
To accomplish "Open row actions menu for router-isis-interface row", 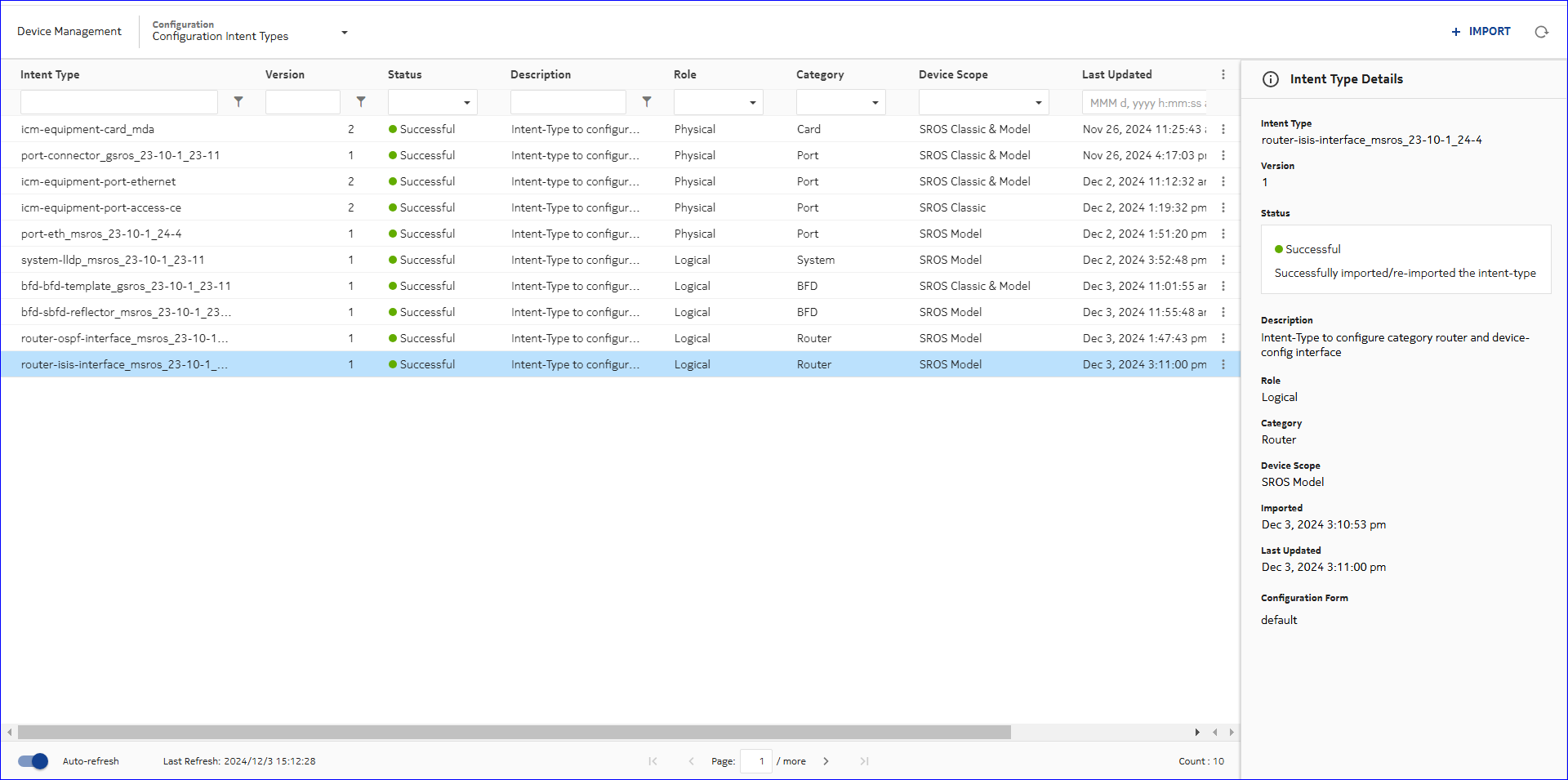I will pos(1223,364).
